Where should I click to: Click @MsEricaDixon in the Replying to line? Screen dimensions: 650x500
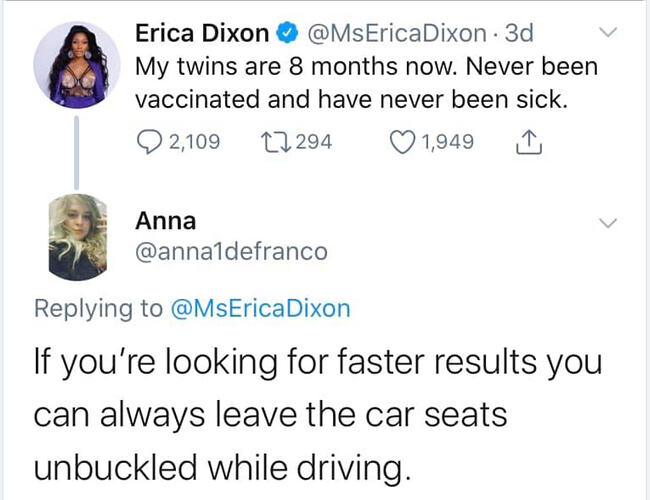point(260,308)
